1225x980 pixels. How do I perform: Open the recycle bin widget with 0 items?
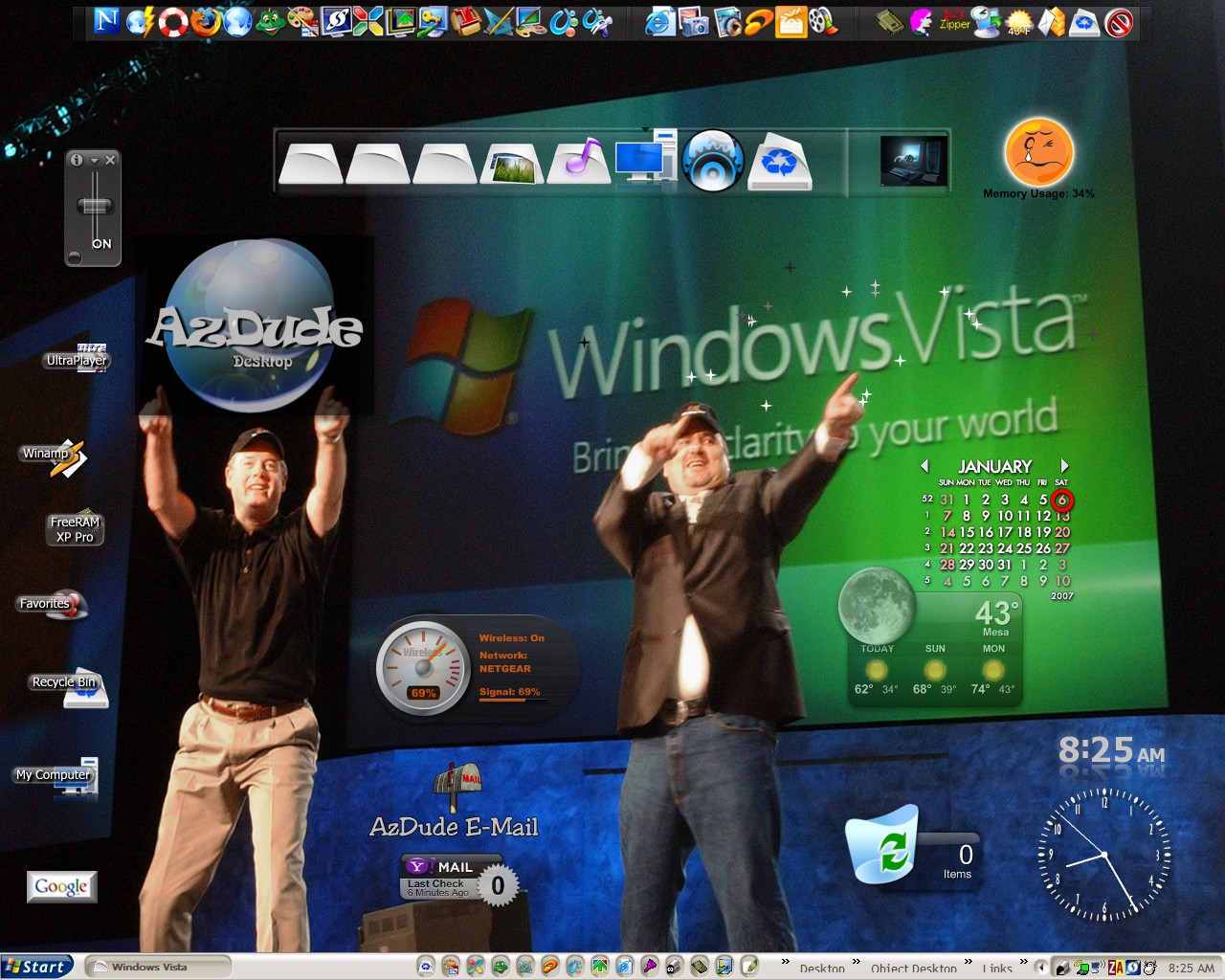click(x=913, y=849)
